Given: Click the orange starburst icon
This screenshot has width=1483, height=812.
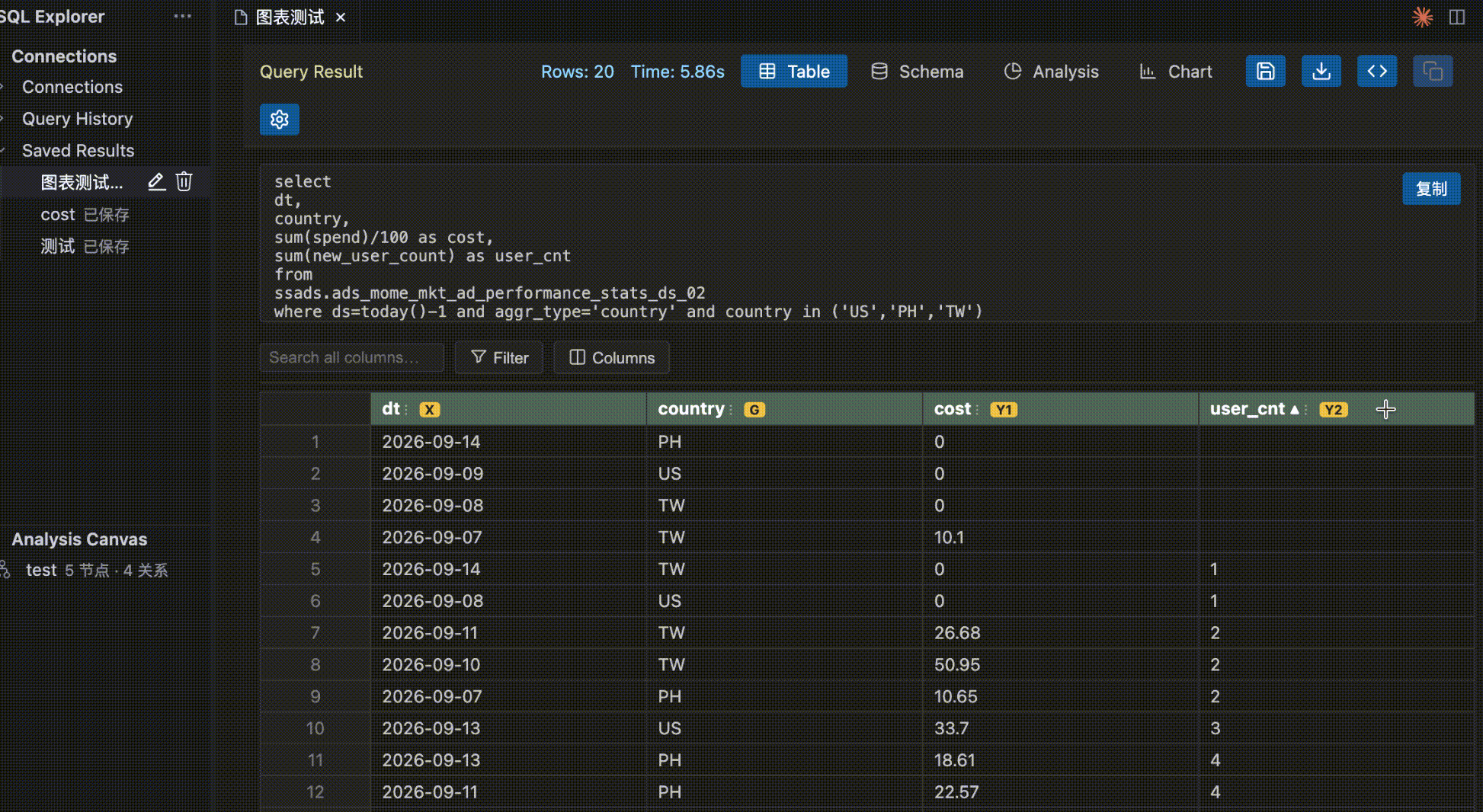Looking at the screenshot, I should pos(1422,17).
